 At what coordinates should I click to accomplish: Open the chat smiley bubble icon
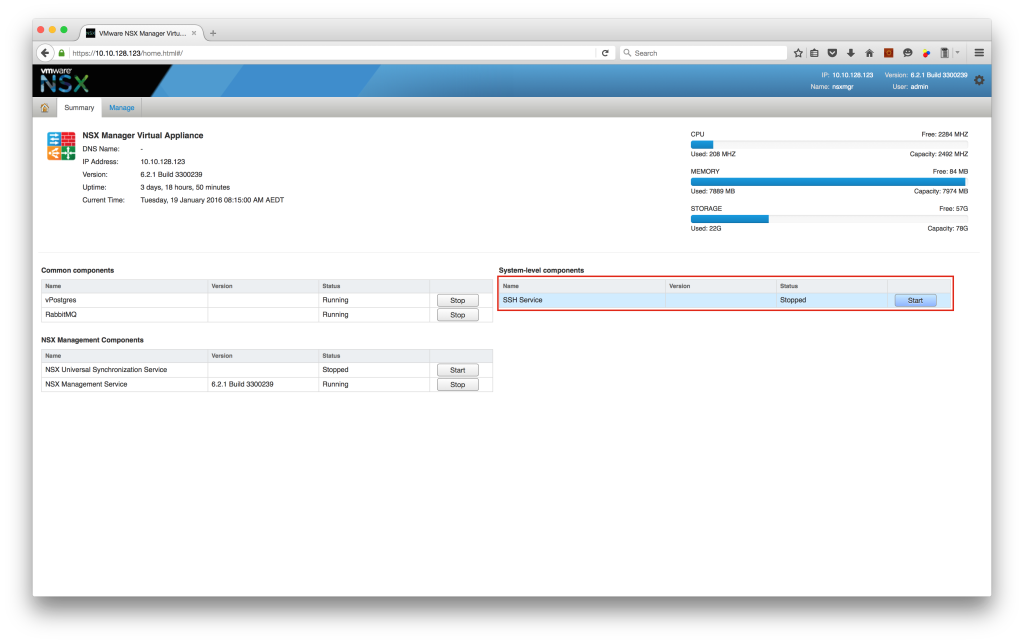[907, 53]
